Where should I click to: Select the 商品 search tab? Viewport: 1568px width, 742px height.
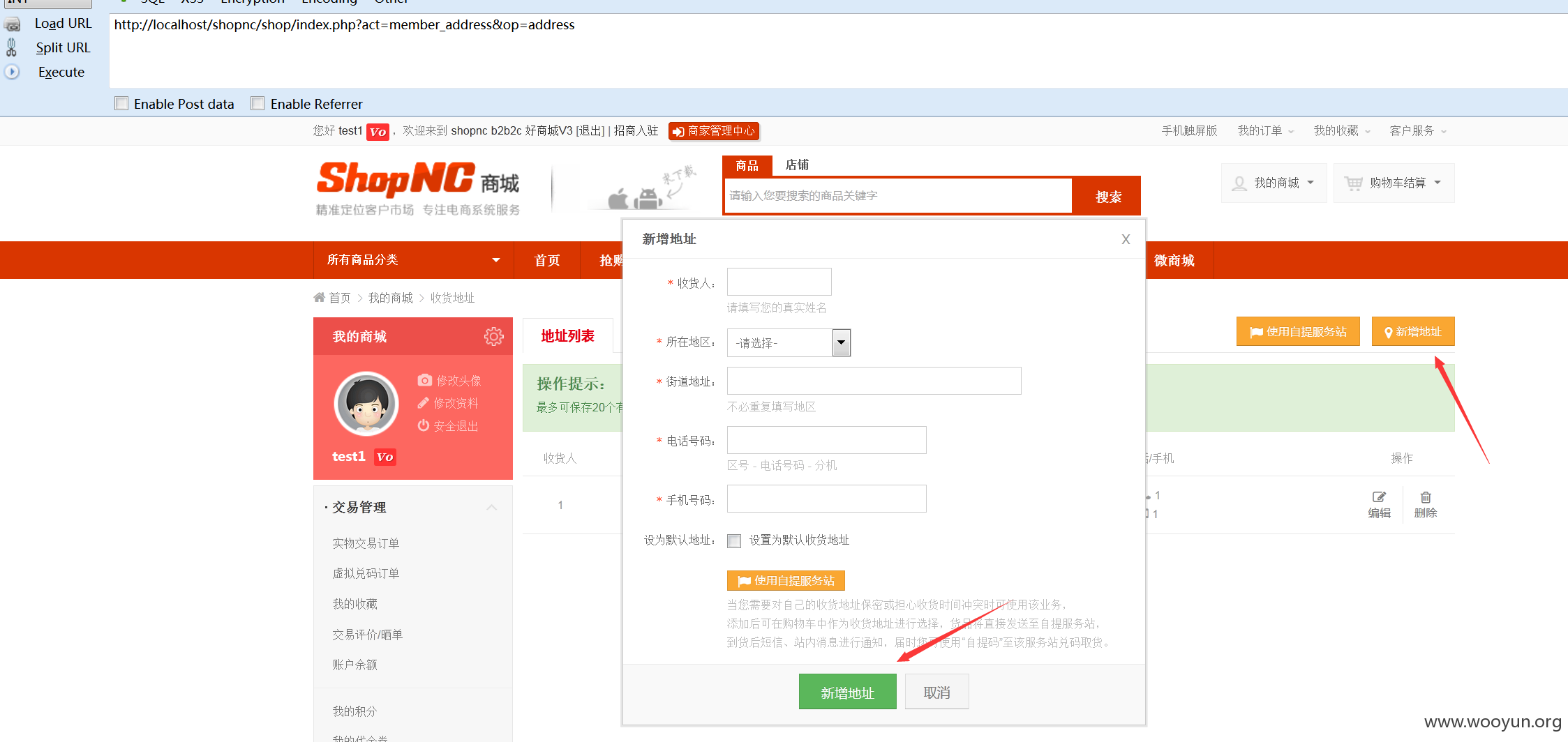point(747,165)
